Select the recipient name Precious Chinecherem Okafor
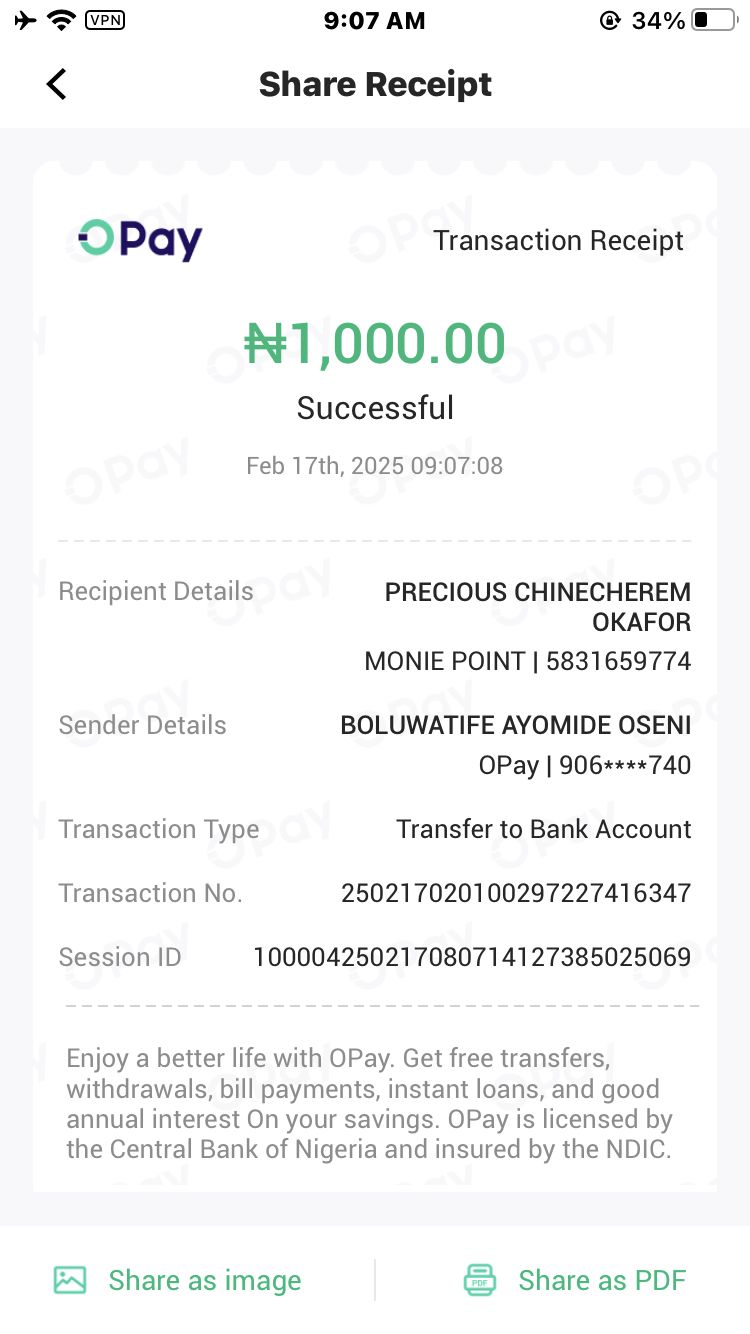 click(x=538, y=606)
